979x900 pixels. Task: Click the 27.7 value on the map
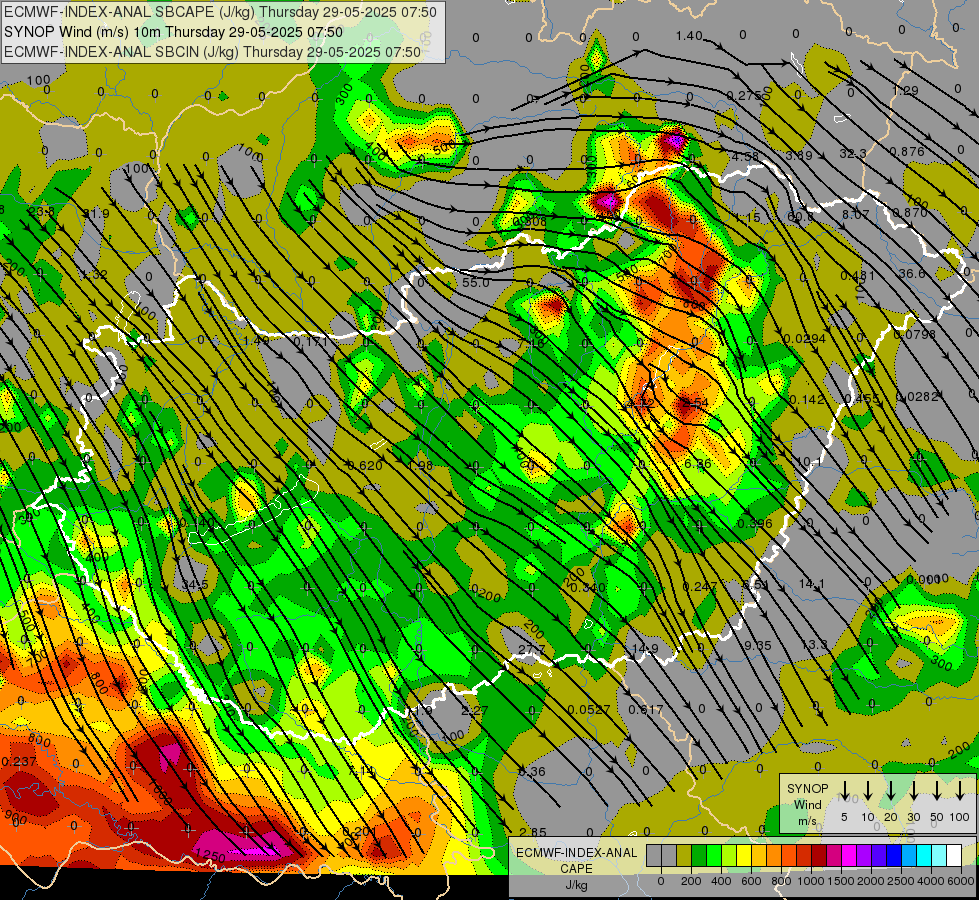coord(532,650)
